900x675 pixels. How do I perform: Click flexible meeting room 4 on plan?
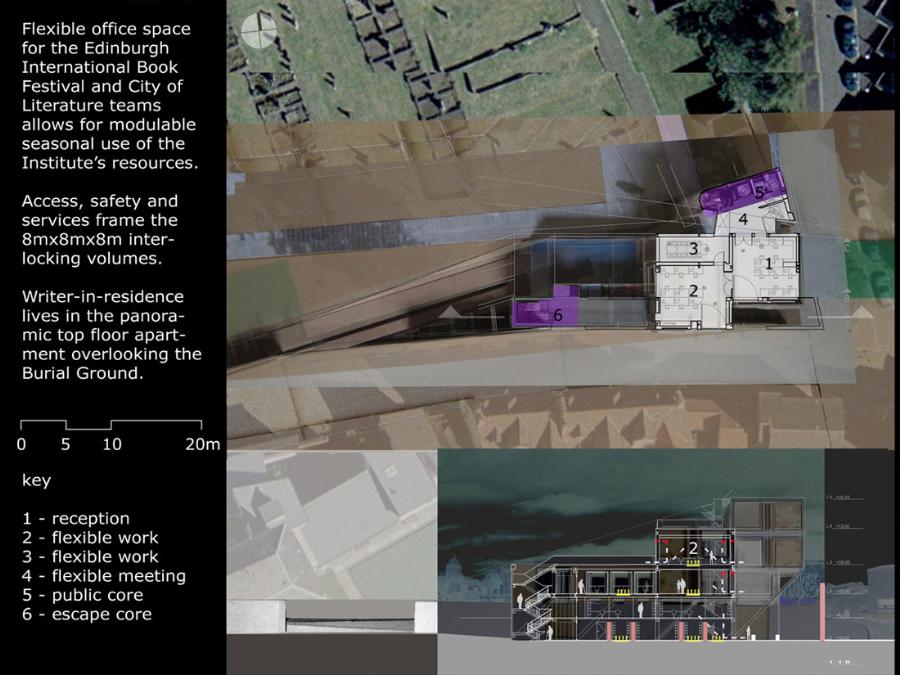743,218
